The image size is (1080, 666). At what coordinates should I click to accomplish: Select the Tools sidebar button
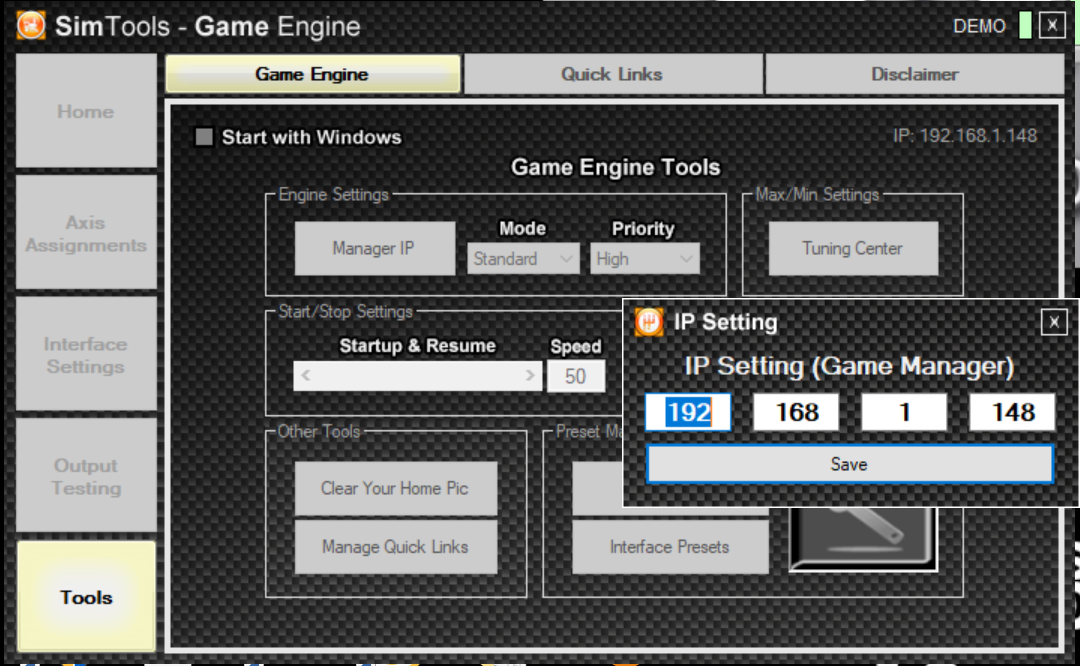click(x=86, y=596)
